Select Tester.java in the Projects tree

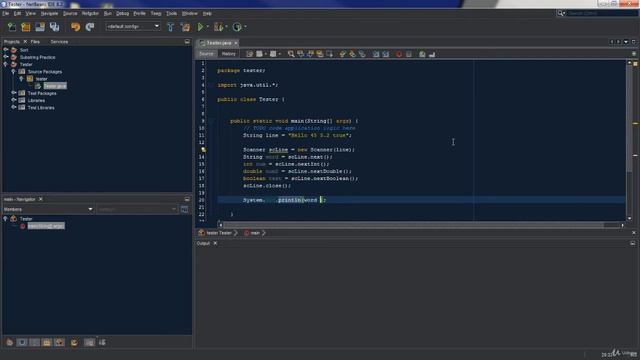click(55, 86)
